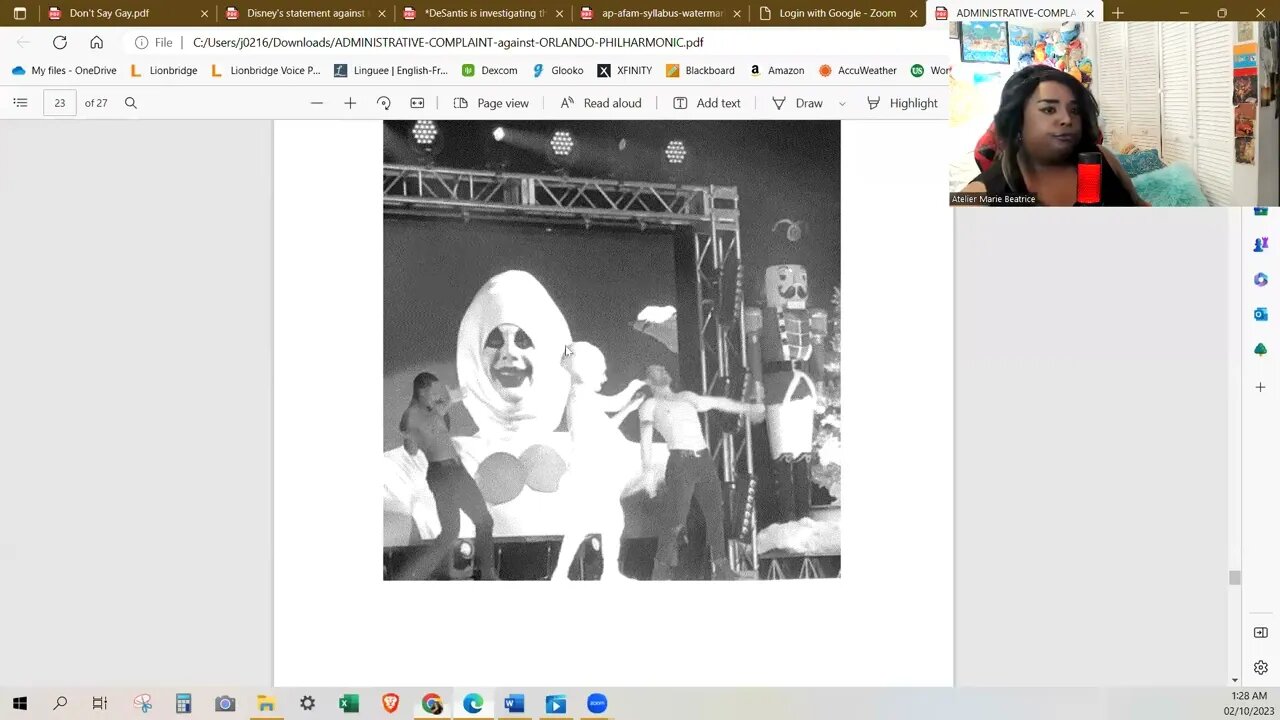
Task: Open Edge sidebar Games icon
Action: [x=1260, y=244]
